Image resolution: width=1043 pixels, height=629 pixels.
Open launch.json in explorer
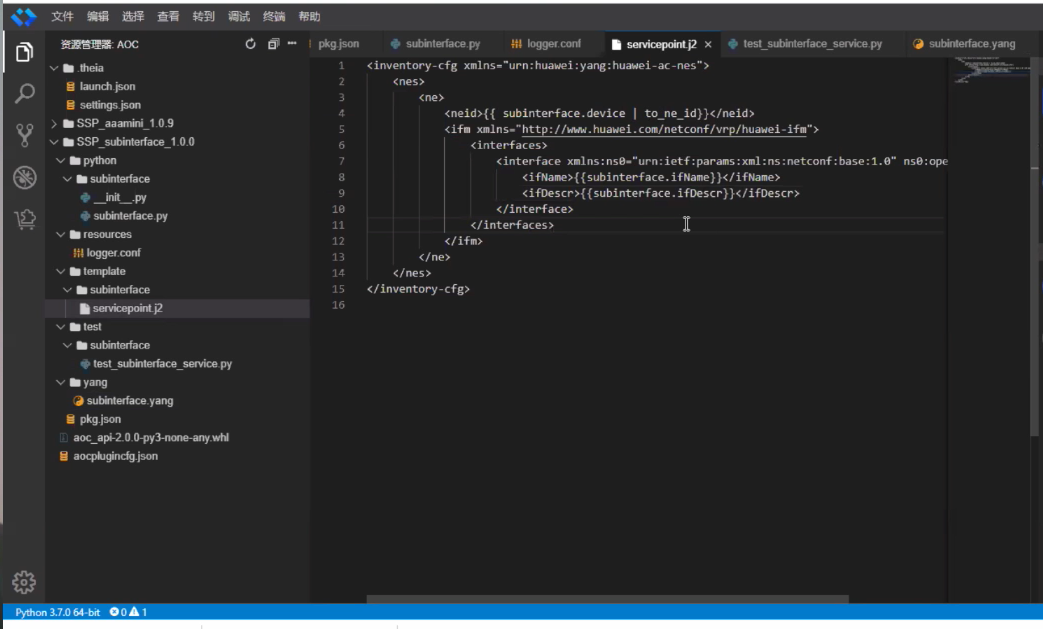(x=107, y=86)
